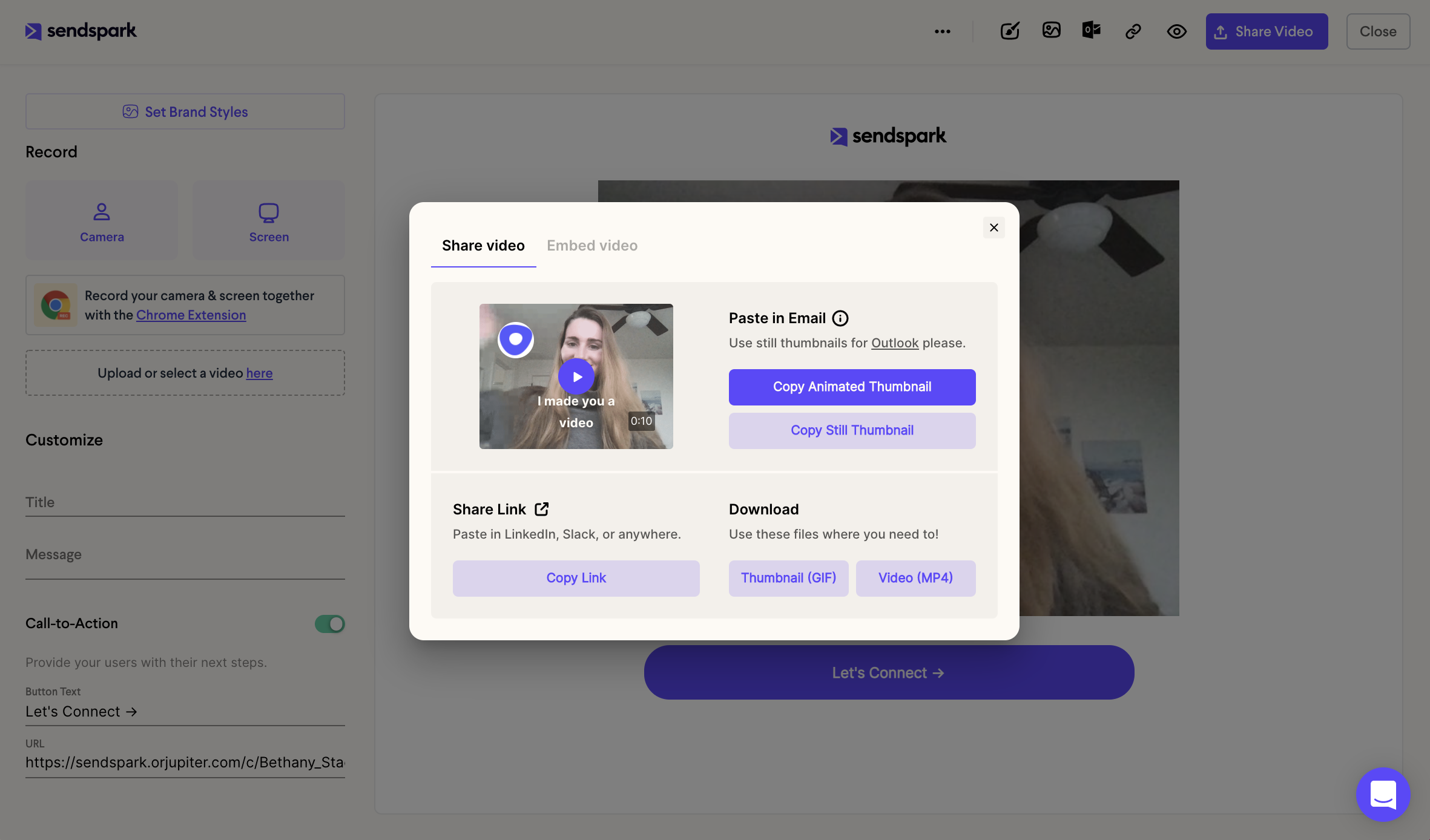Image resolution: width=1430 pixels, height=840 pixels.
Task: Click the Copy Link button
Action: pyautogui.click(x=576, y=578)
